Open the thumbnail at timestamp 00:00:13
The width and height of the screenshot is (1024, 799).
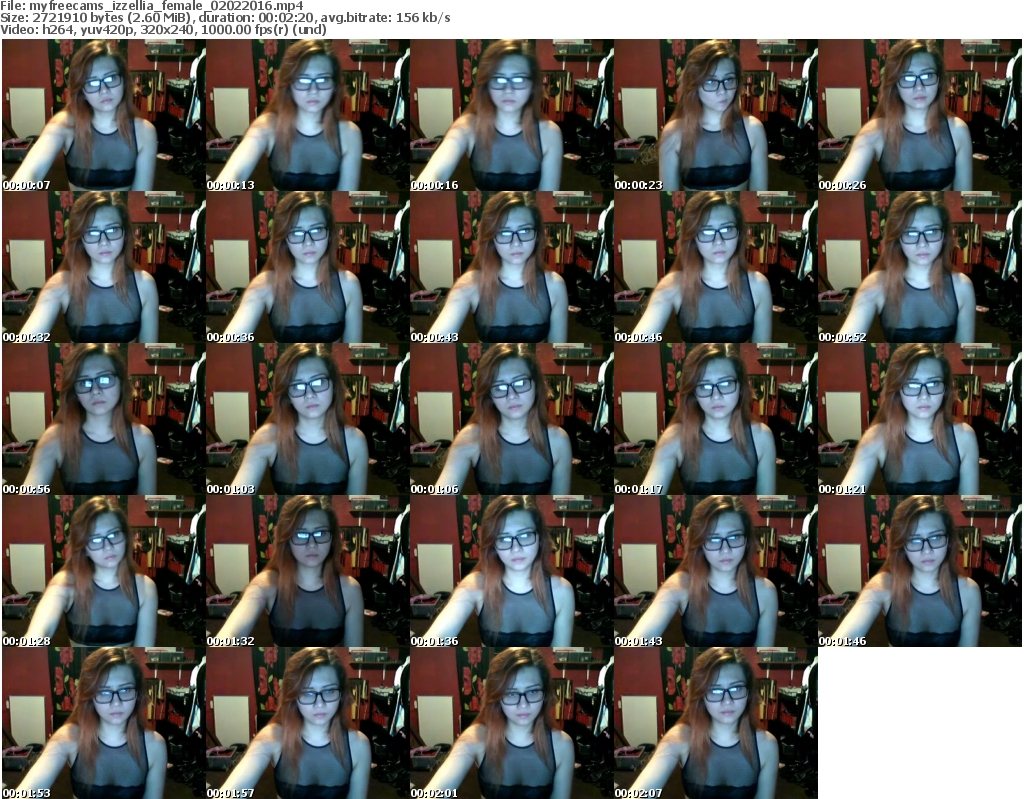point(308,115)
